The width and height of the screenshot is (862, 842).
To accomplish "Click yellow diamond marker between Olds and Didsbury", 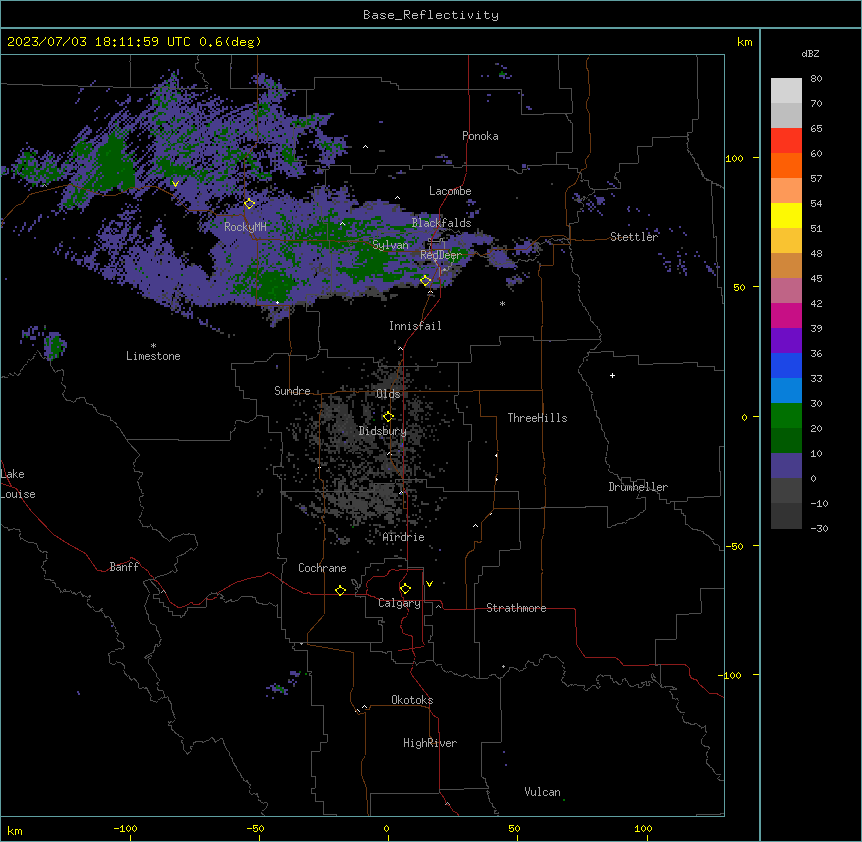I will point(388,417).
